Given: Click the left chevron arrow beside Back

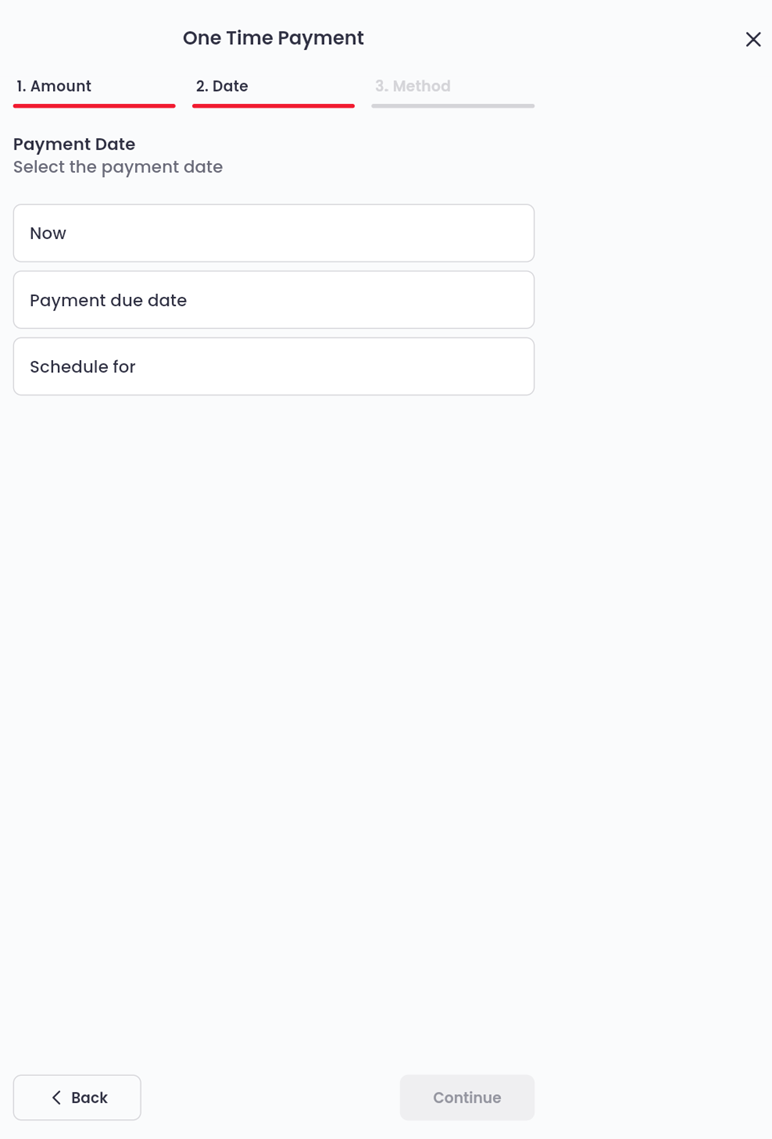Looking at the screenshot, I should pos(57,1098).
